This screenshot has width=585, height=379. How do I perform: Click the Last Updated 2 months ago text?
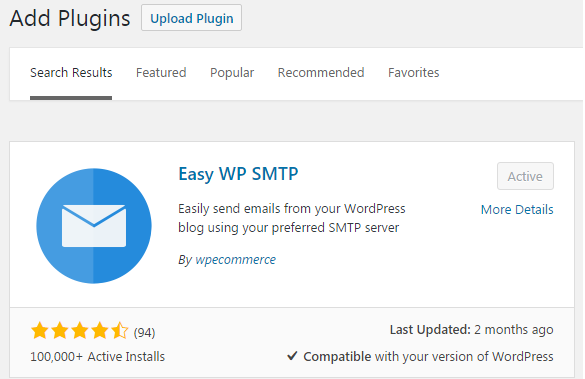(x=472, y=330)
